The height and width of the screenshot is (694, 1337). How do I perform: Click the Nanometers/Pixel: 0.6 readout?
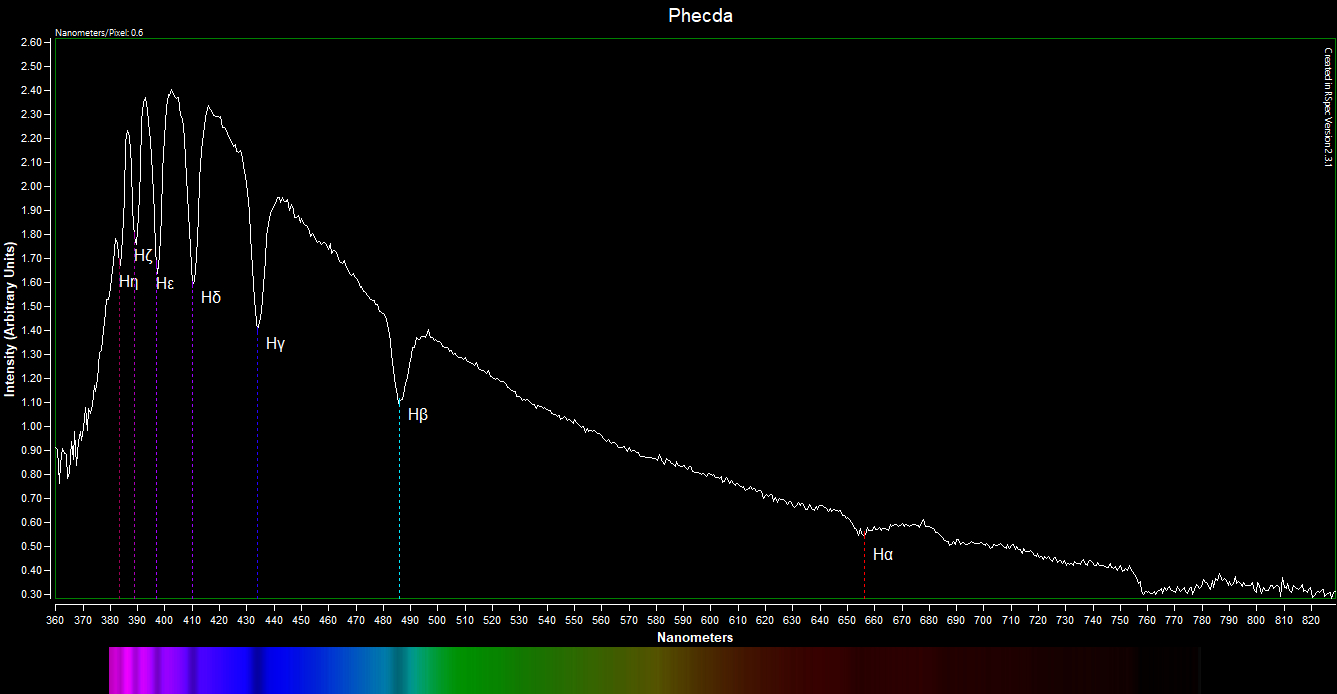99,33
